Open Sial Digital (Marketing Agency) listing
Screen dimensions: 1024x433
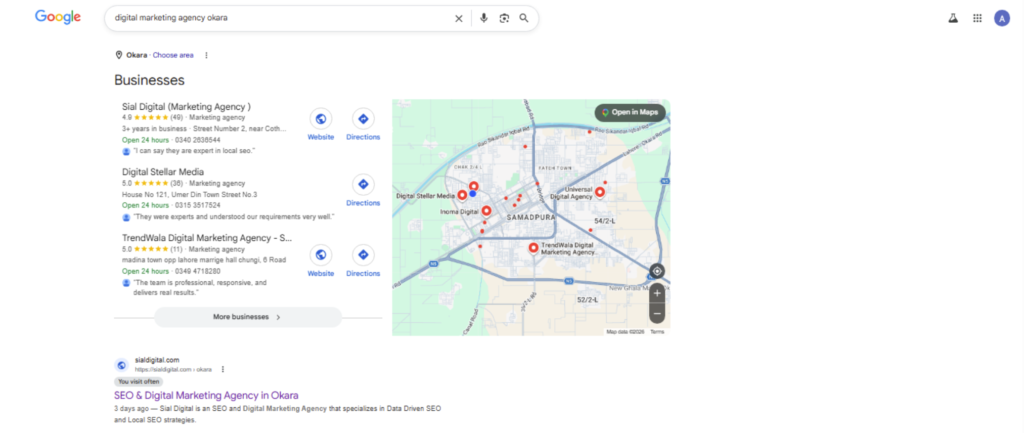[x=186, y=106]
